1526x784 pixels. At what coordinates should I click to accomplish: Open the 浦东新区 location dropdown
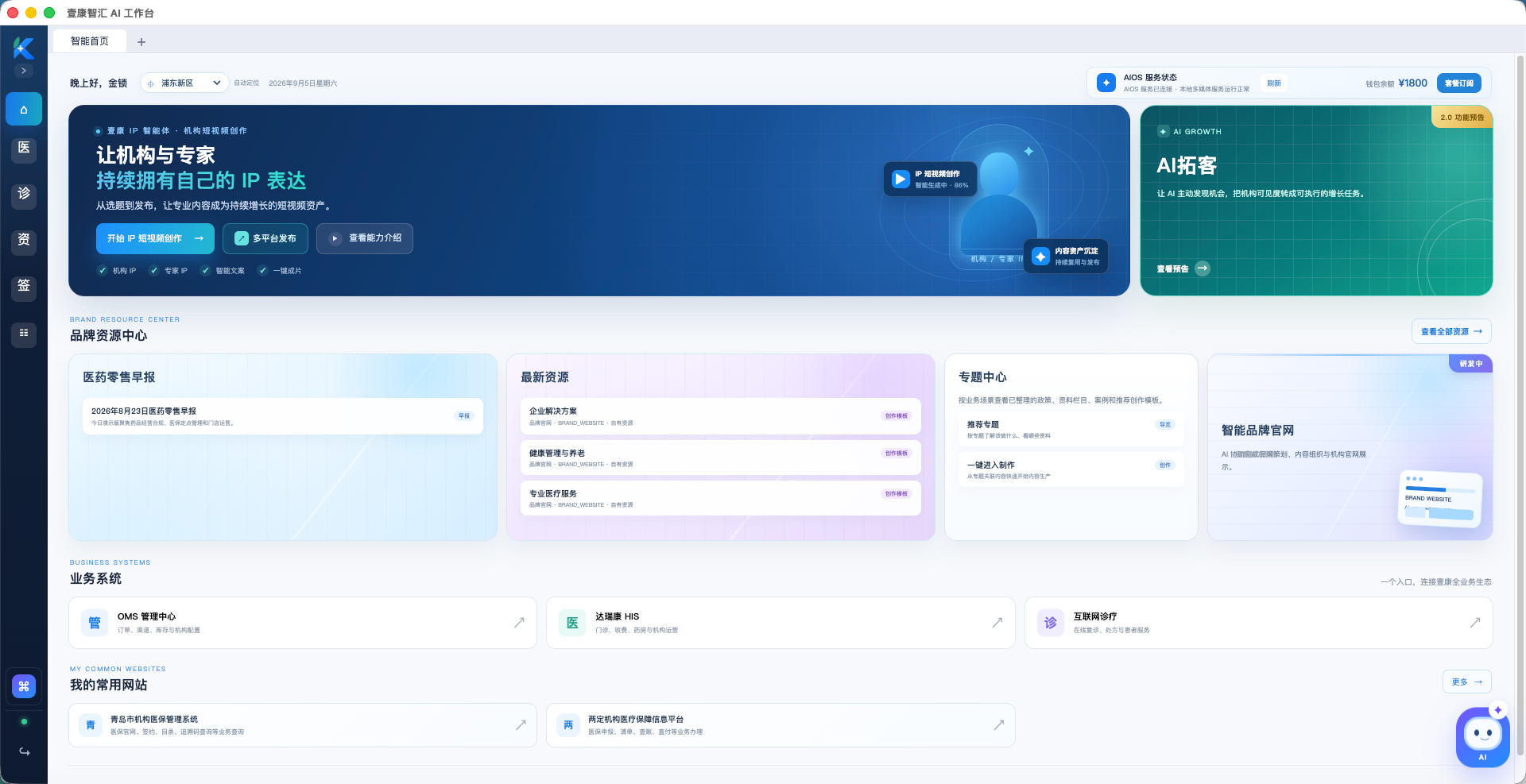tap(184, 83)
